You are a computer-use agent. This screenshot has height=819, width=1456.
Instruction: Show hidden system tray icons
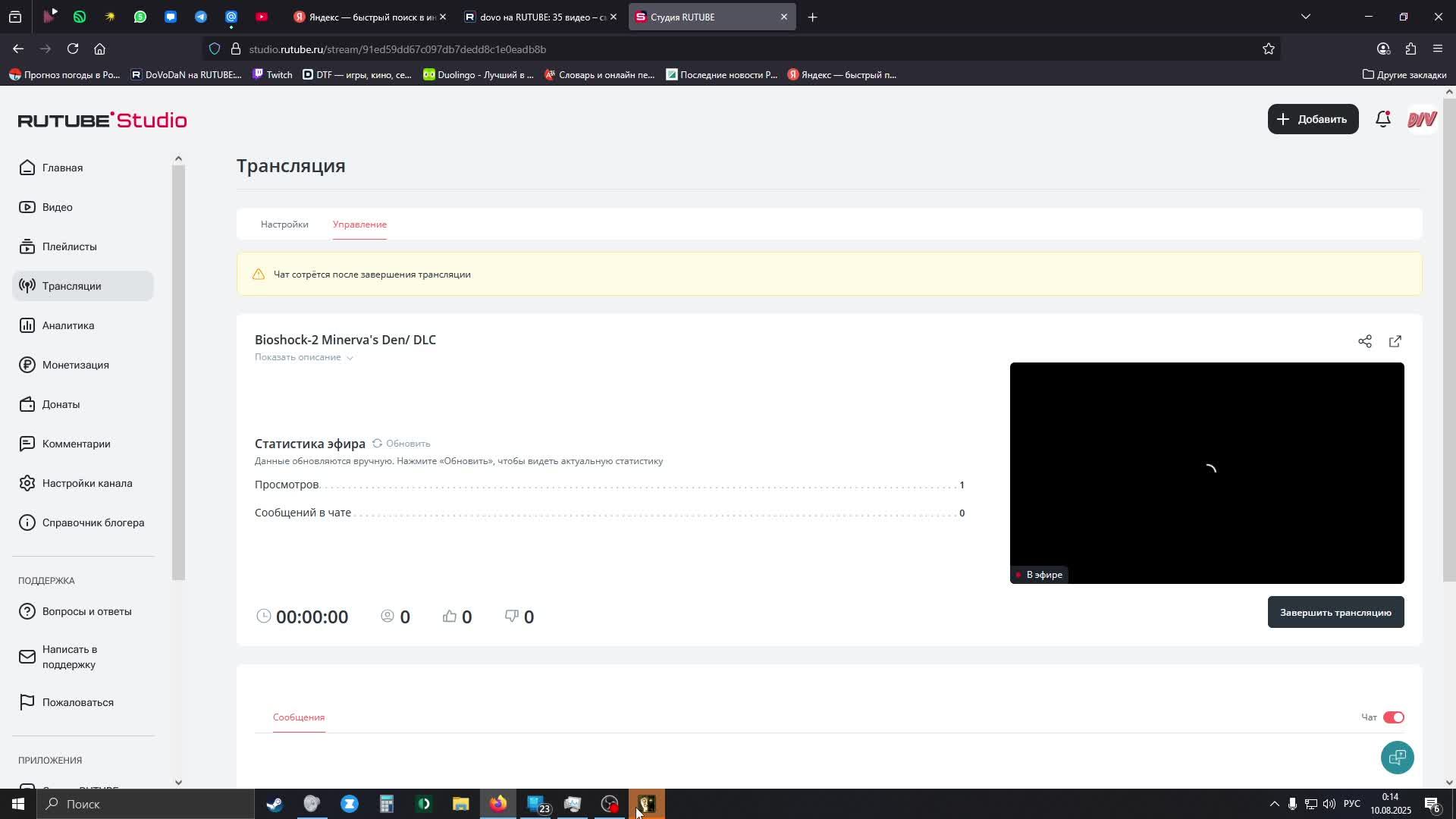(x=1274, y=804)
